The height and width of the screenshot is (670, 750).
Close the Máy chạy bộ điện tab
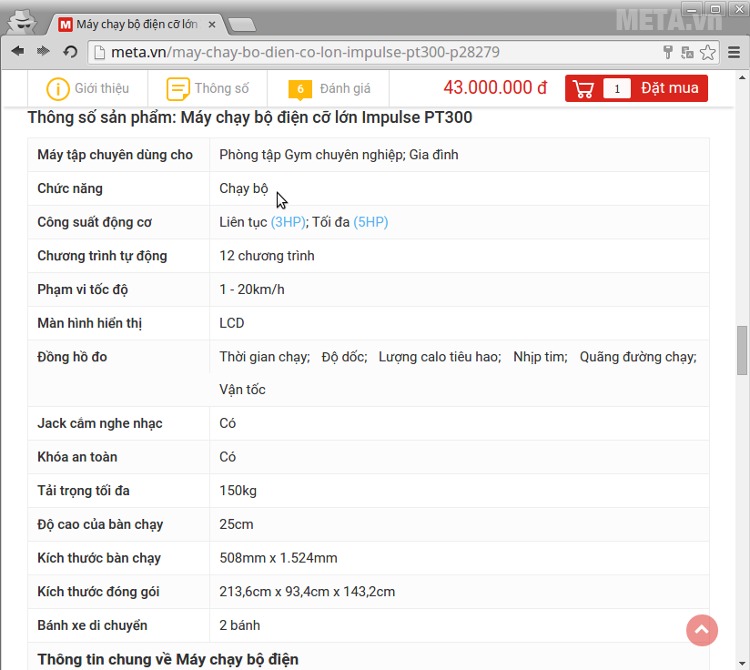click(212, 24)
